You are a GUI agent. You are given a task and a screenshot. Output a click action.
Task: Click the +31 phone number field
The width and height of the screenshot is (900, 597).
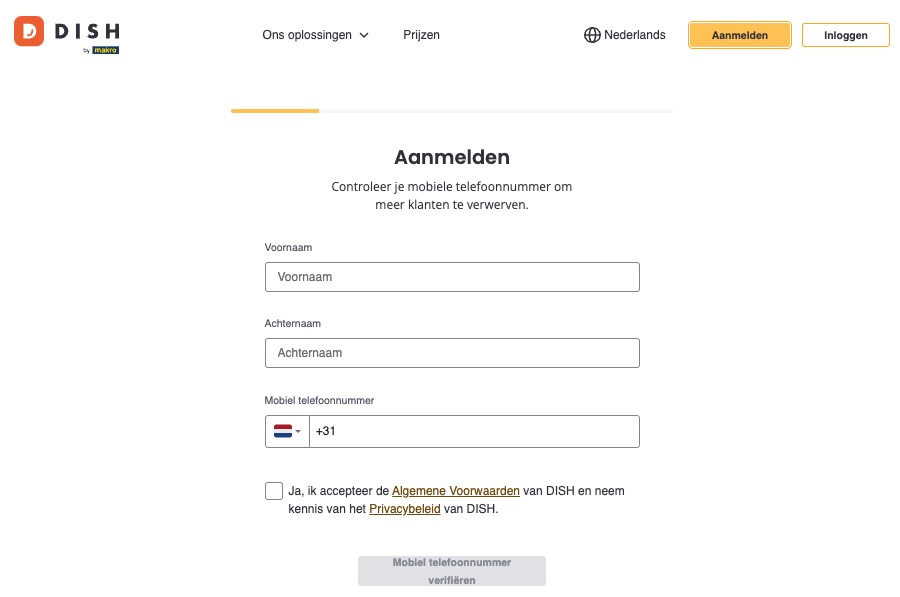[474, 431]
